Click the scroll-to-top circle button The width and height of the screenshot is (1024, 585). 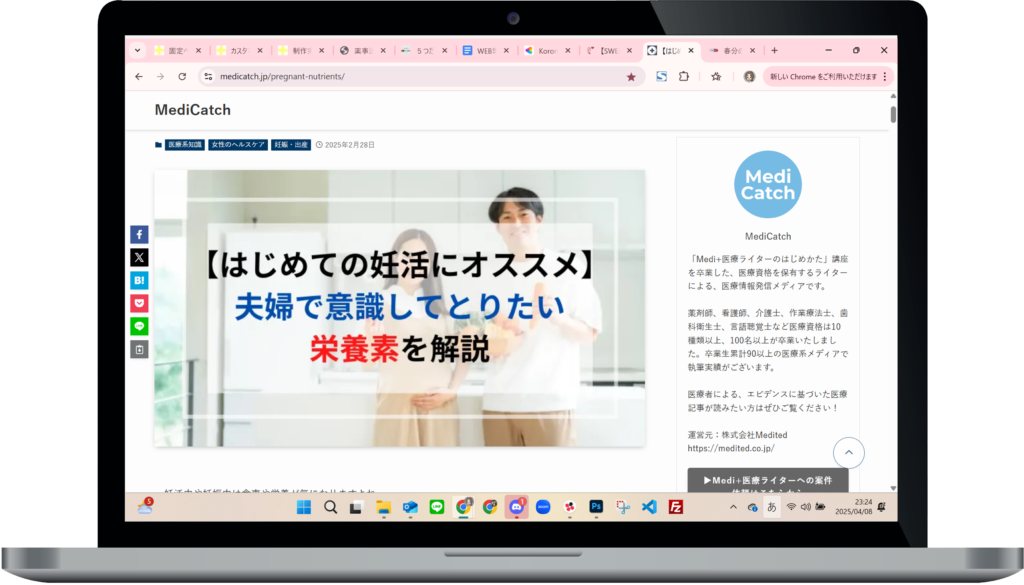[848, 453]
